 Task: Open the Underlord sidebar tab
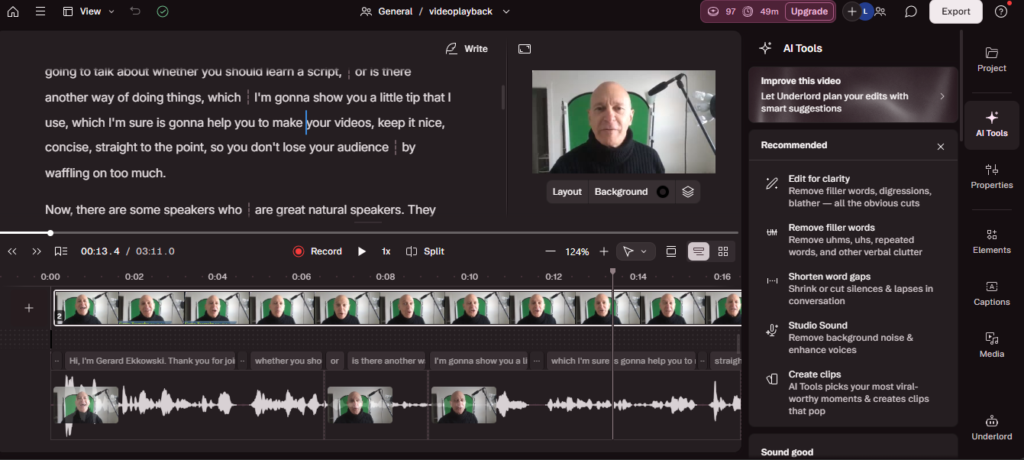pyautogui.click(x=991, y=428)
